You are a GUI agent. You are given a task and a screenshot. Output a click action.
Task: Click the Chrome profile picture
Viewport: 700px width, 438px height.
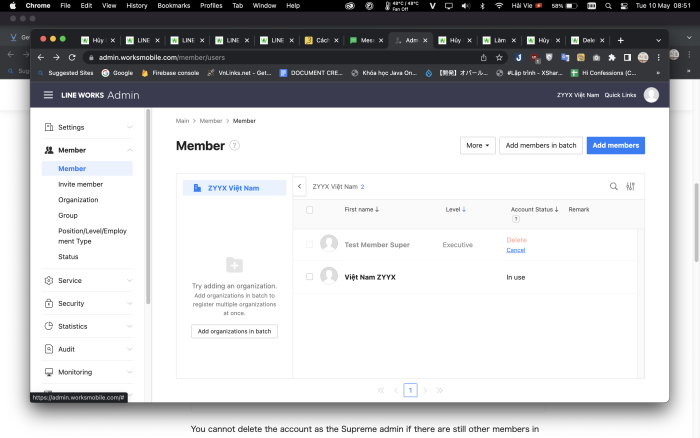tap(643, 58)
